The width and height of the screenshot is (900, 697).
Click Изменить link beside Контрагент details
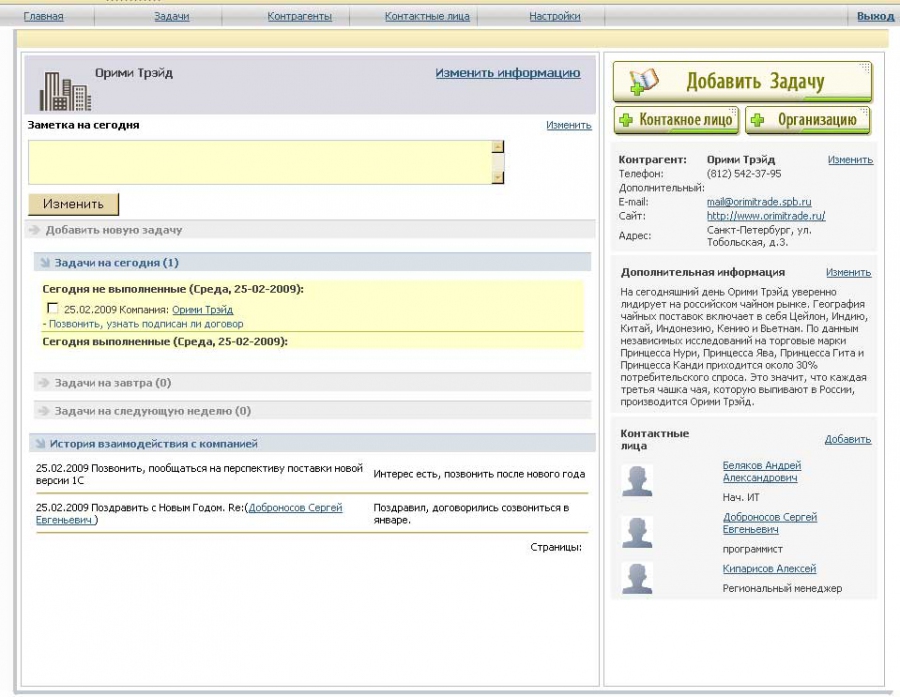(x=850, y=160)
